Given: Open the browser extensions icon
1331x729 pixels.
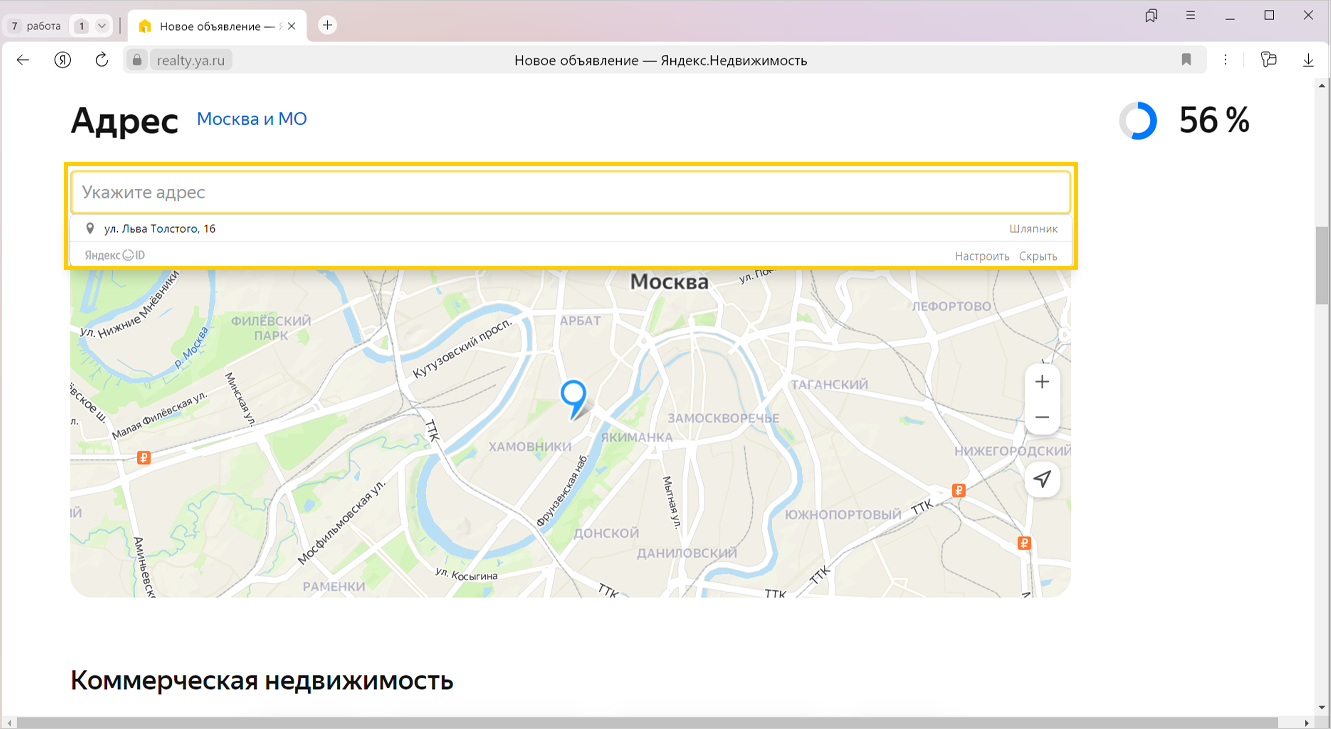Looking at the screenshot, I should coord(1269,60).
